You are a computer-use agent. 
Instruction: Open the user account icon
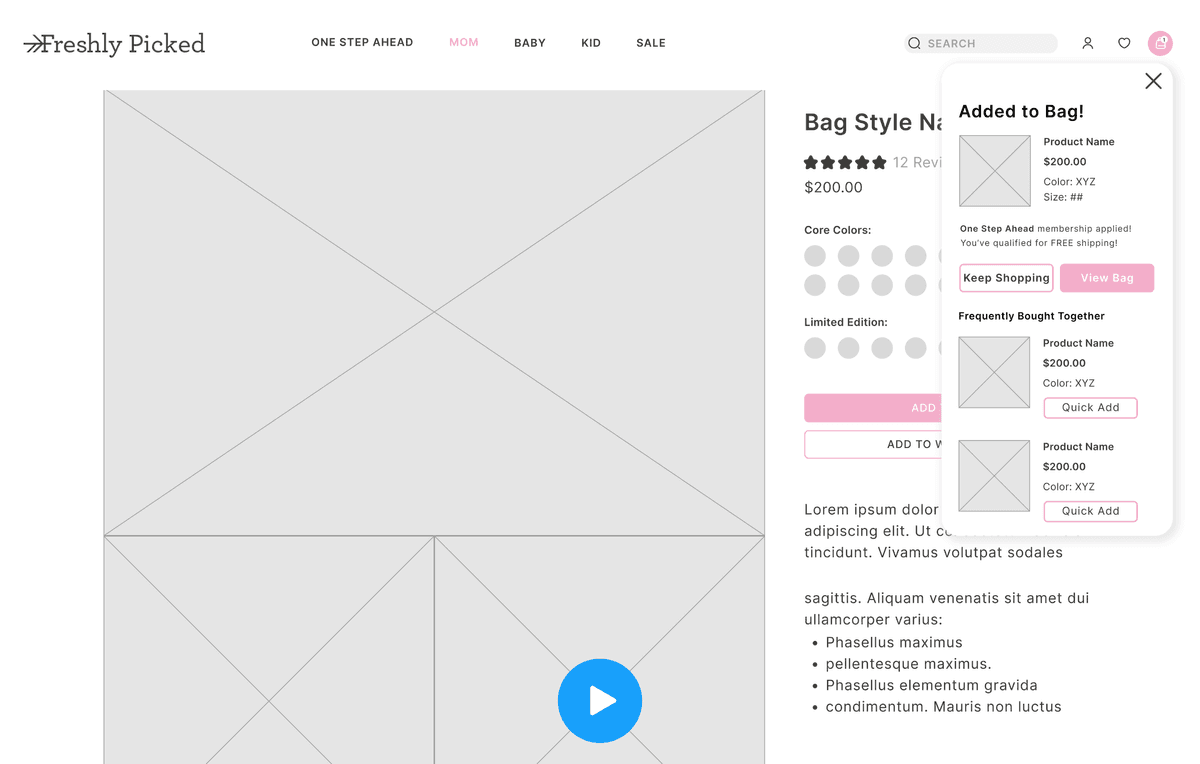click(1087, 43)
